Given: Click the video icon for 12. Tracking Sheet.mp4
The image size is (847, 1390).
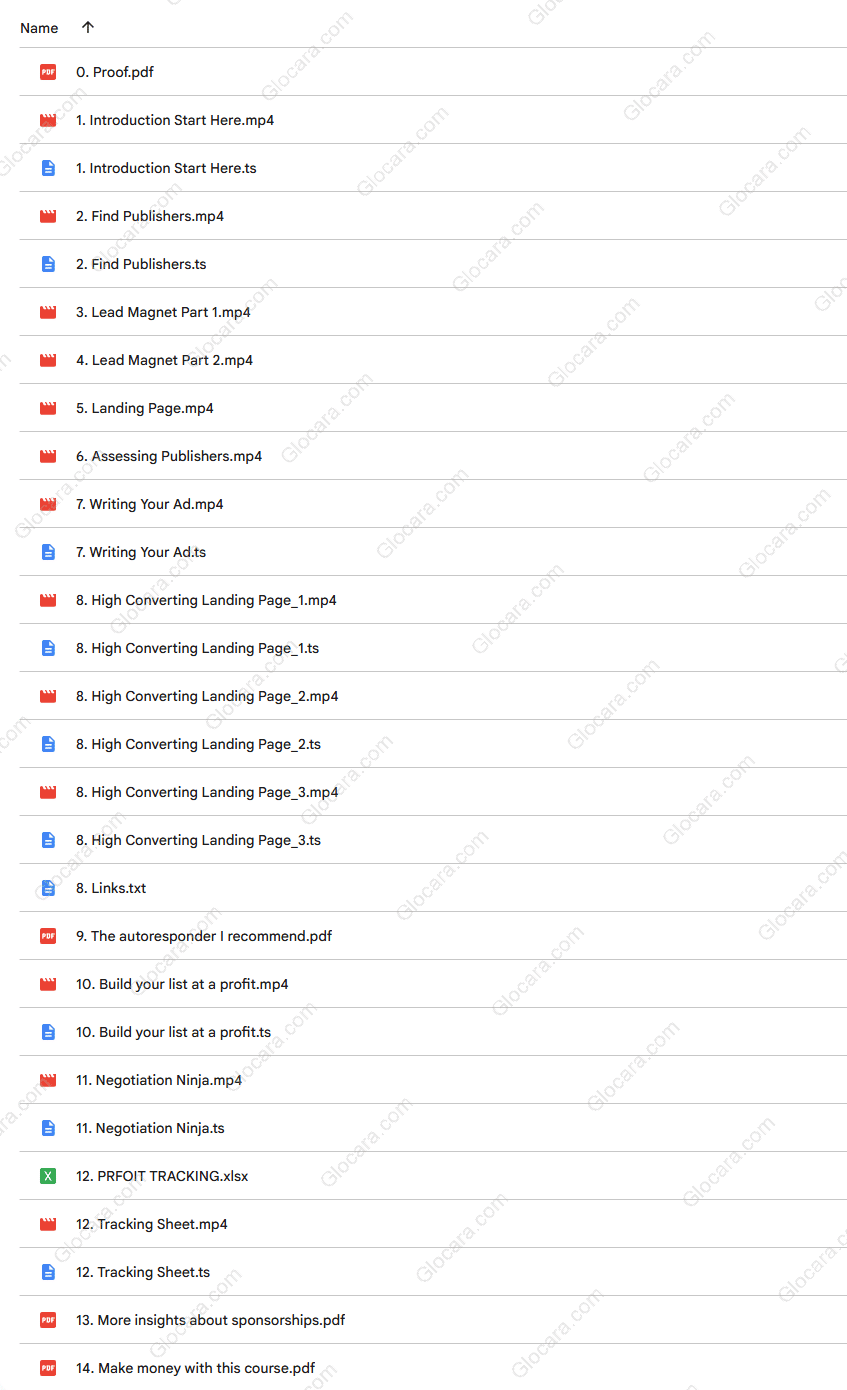Looking at the screenshot, I should (x=47, y=1224).
